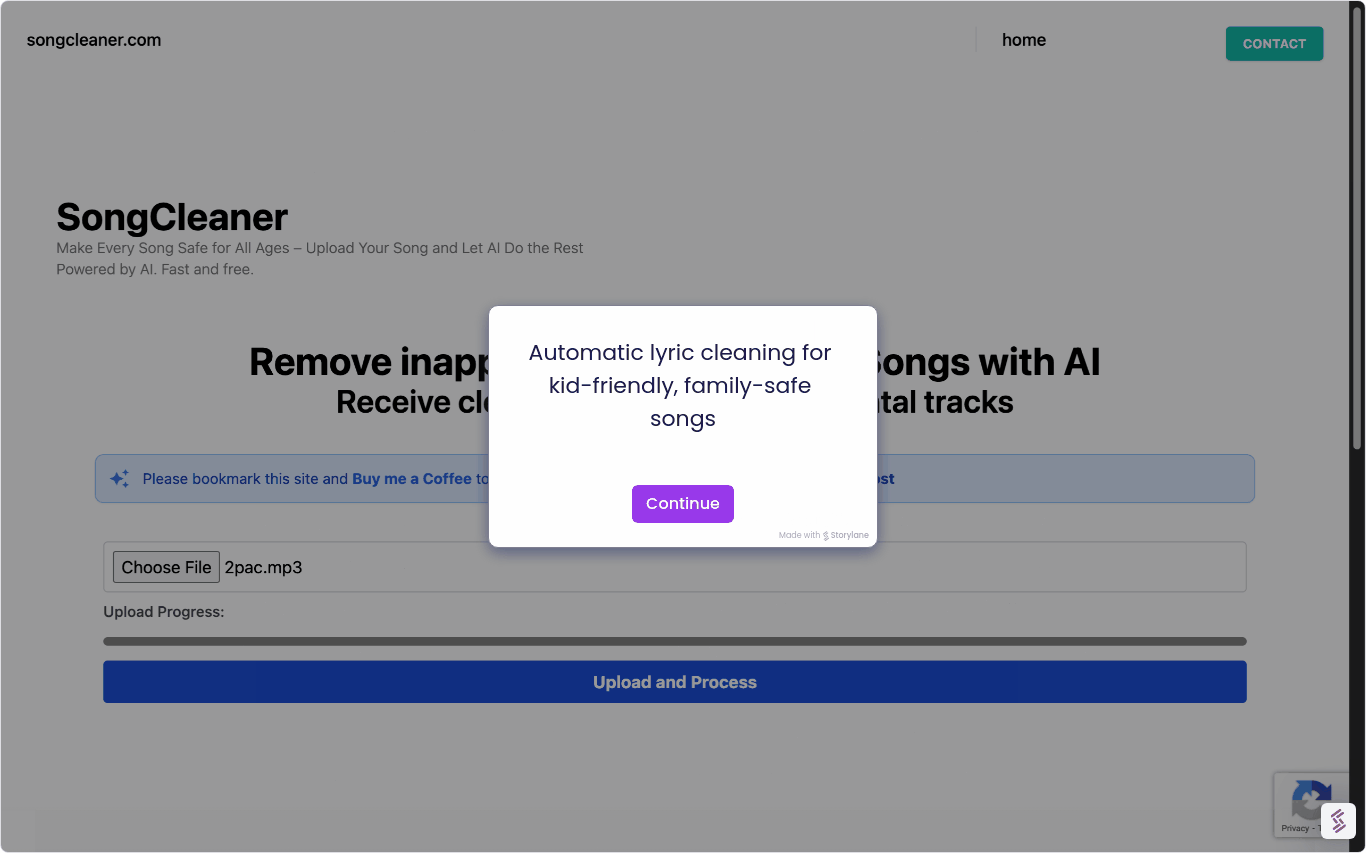Select the home menu item
1366x853 pixels.
(x=1023, y=40)
